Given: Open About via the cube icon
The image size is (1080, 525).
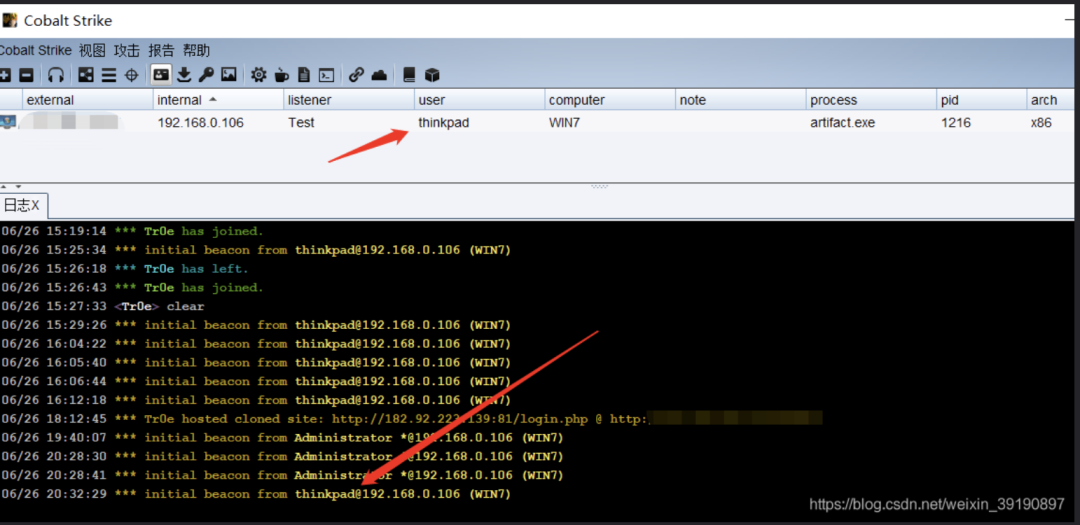Looking at the screenshot, I should coord(432,74).
